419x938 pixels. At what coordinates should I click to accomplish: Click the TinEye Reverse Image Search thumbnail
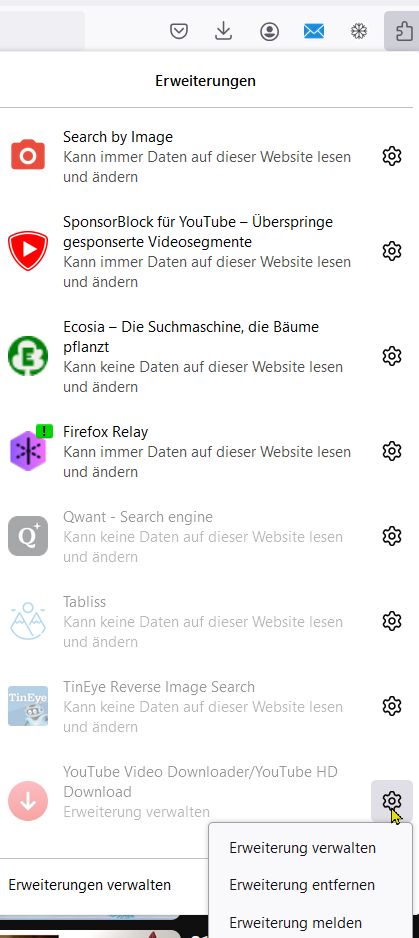(x=28, y=706)
